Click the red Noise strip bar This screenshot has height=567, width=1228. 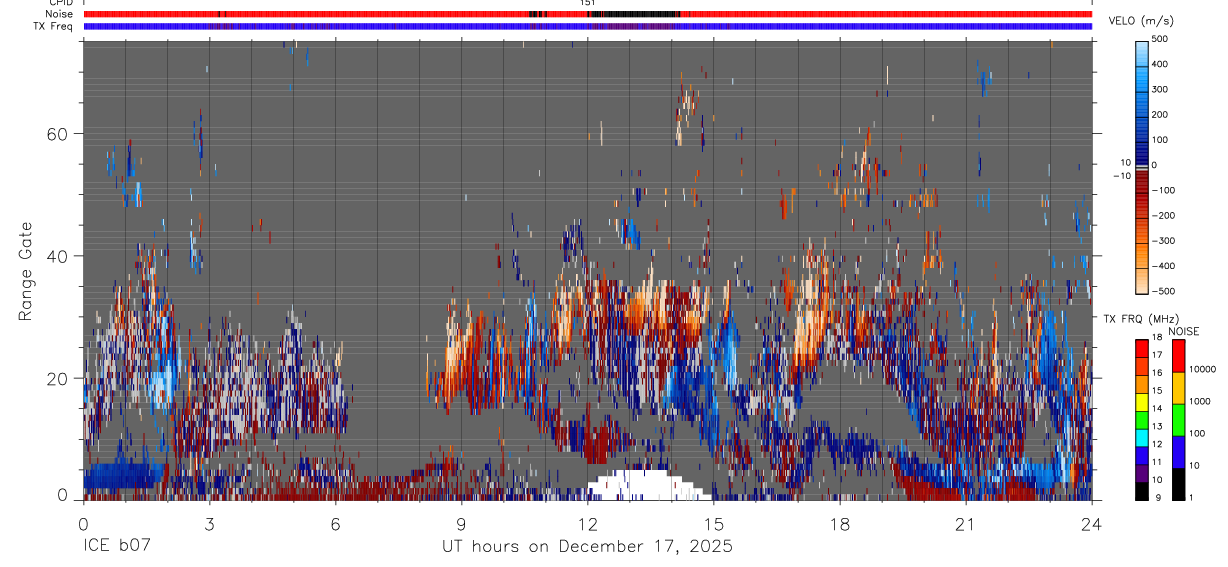tap(588, 14)
